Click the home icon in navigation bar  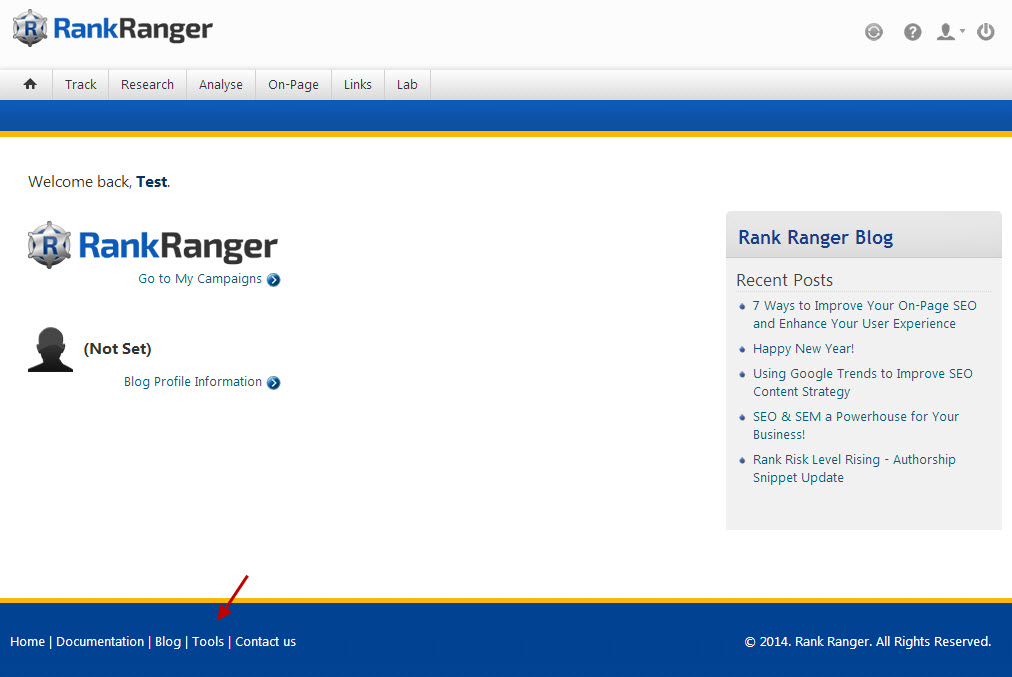pos(30,84)
